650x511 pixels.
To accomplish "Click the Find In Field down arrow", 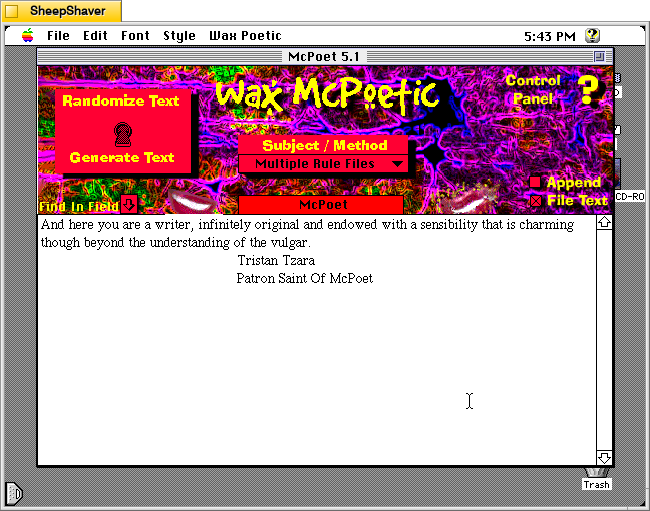I will [x=129, y=204].
